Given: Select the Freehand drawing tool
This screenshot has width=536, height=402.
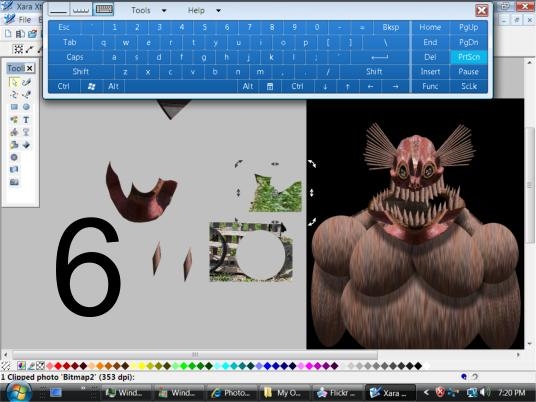Looking at the screenshot, I should pyautogui.click(x=26, y=82).
